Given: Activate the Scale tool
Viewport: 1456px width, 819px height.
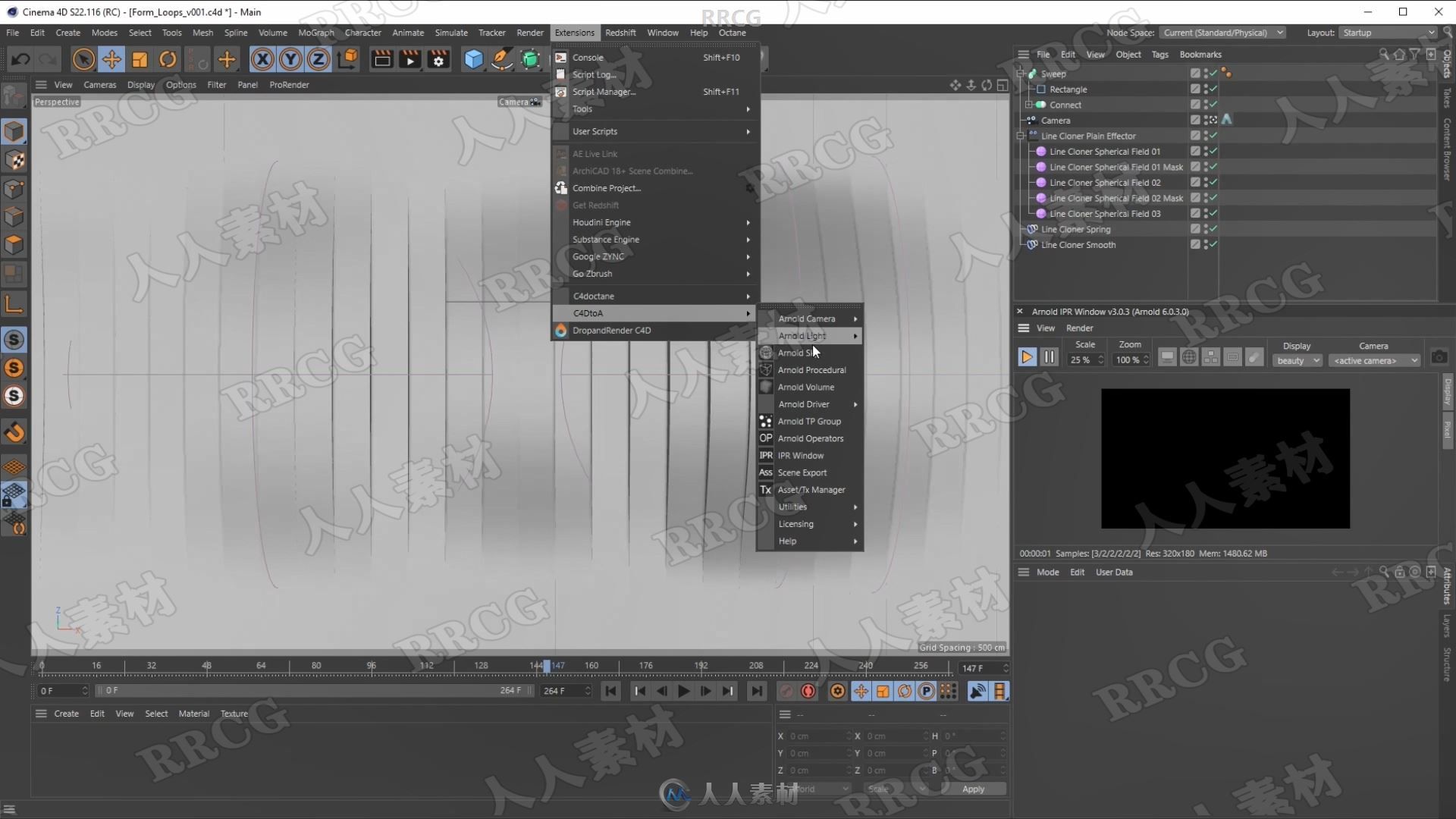Looking at the screenshot, I should click(x=140, y=59).
